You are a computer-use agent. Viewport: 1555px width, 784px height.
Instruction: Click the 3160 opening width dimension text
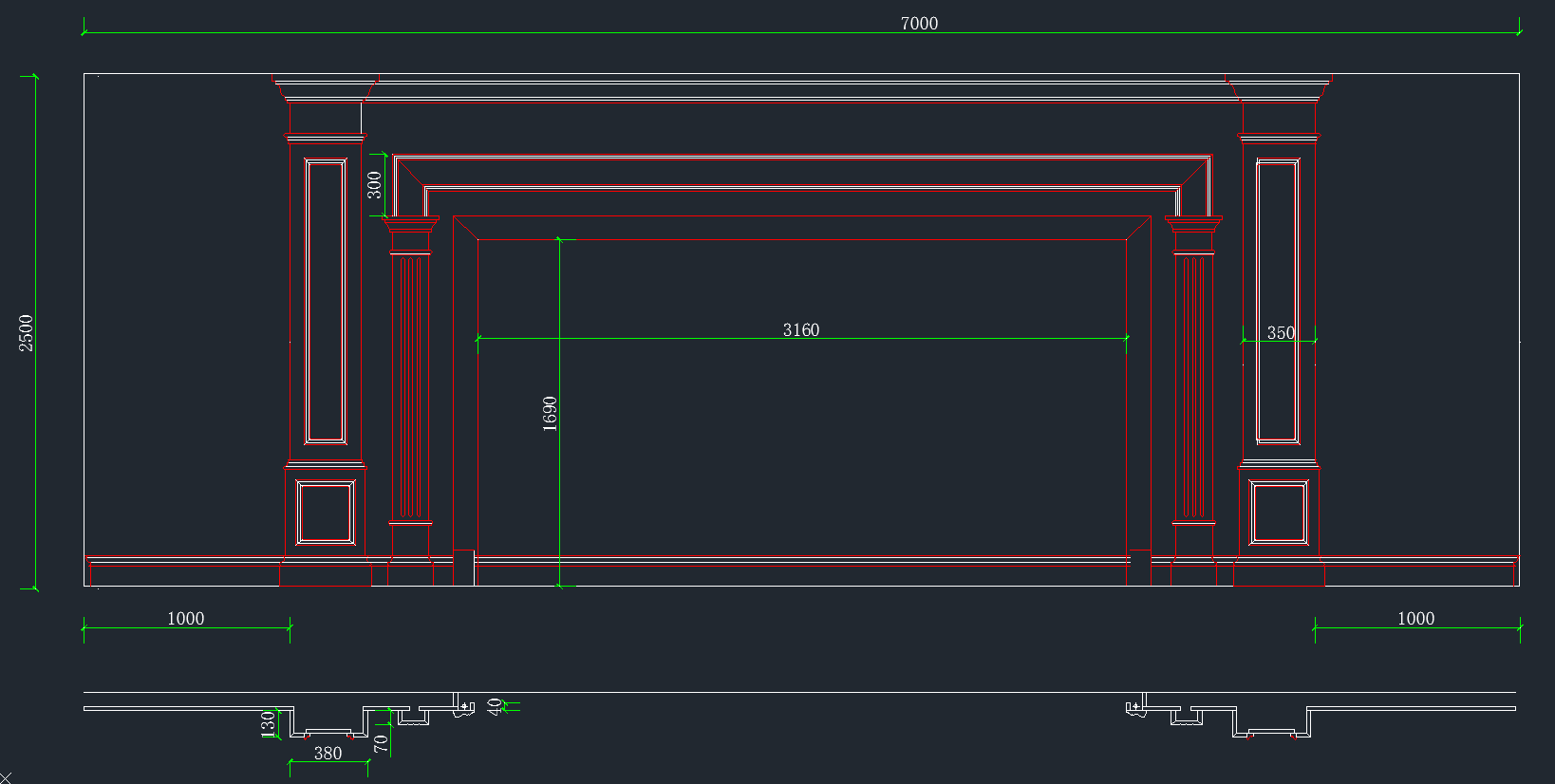coord(800,329)
